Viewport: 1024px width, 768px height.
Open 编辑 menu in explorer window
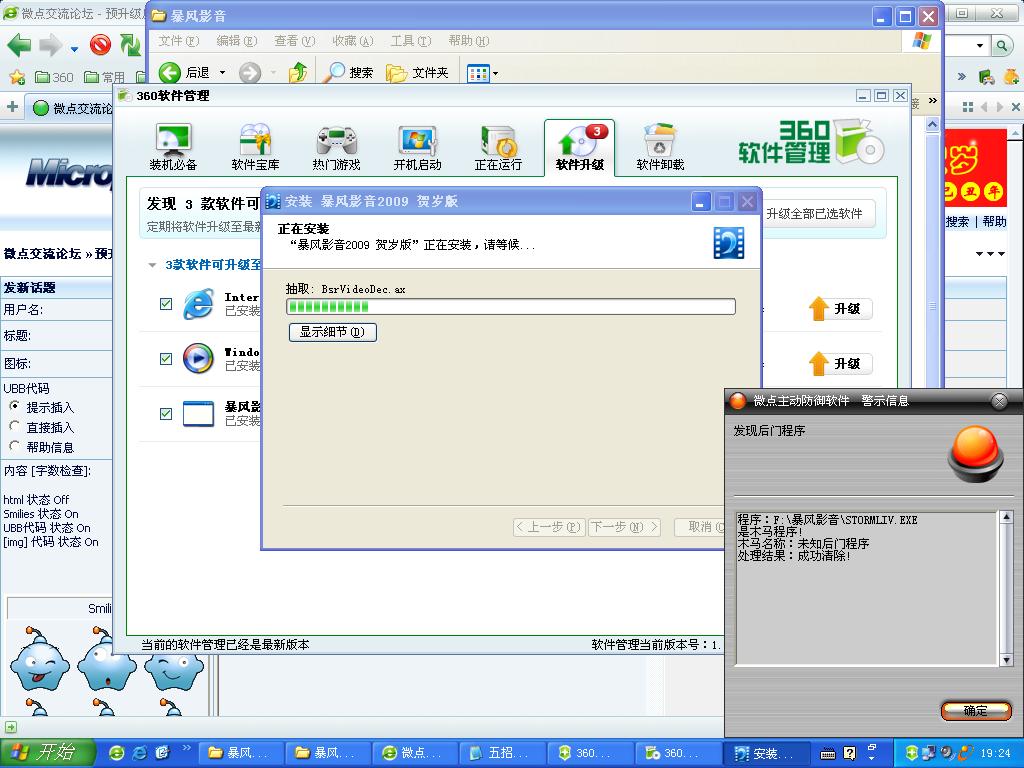pyautogui.click(x=236, y=41)
